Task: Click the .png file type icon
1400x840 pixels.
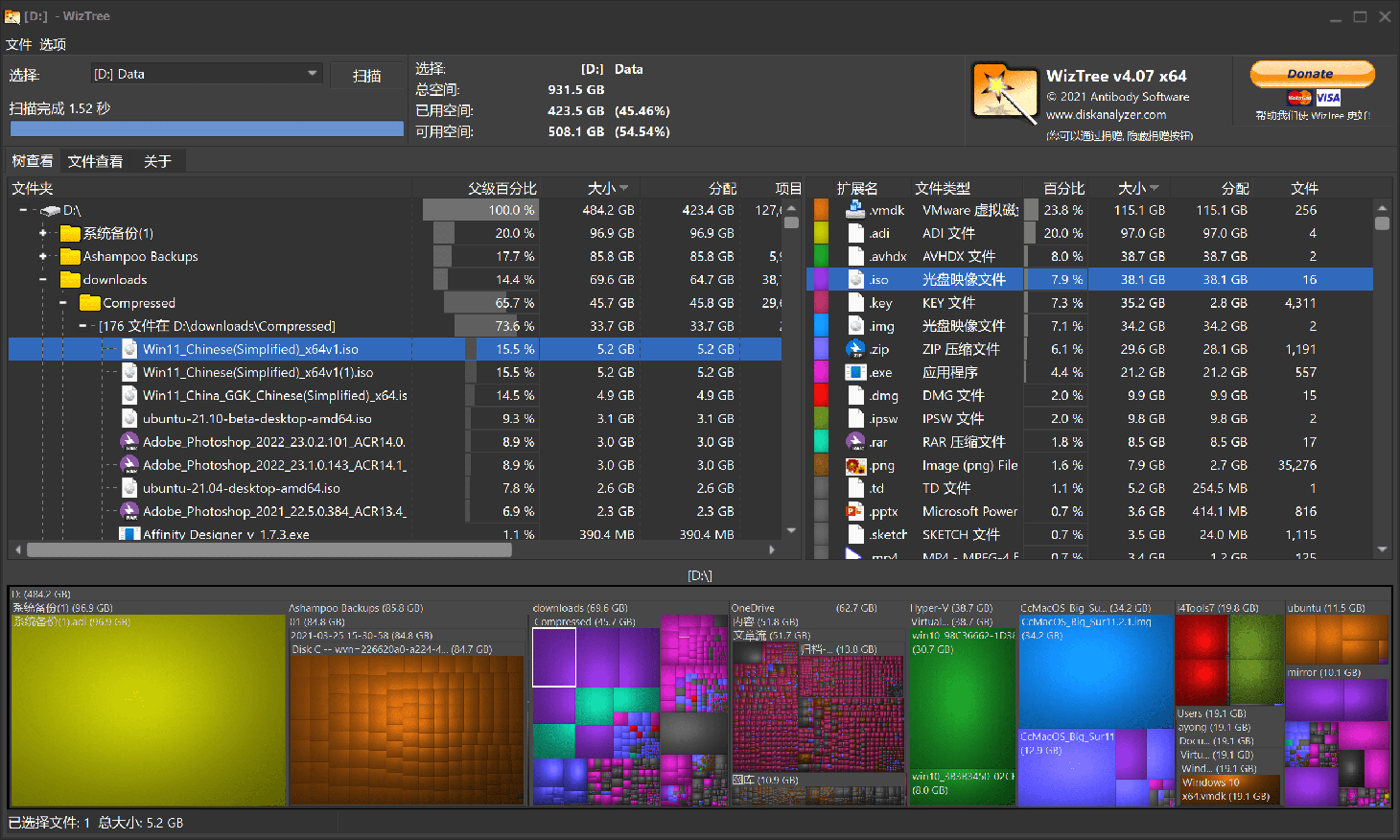Action: tap(855, 465)
